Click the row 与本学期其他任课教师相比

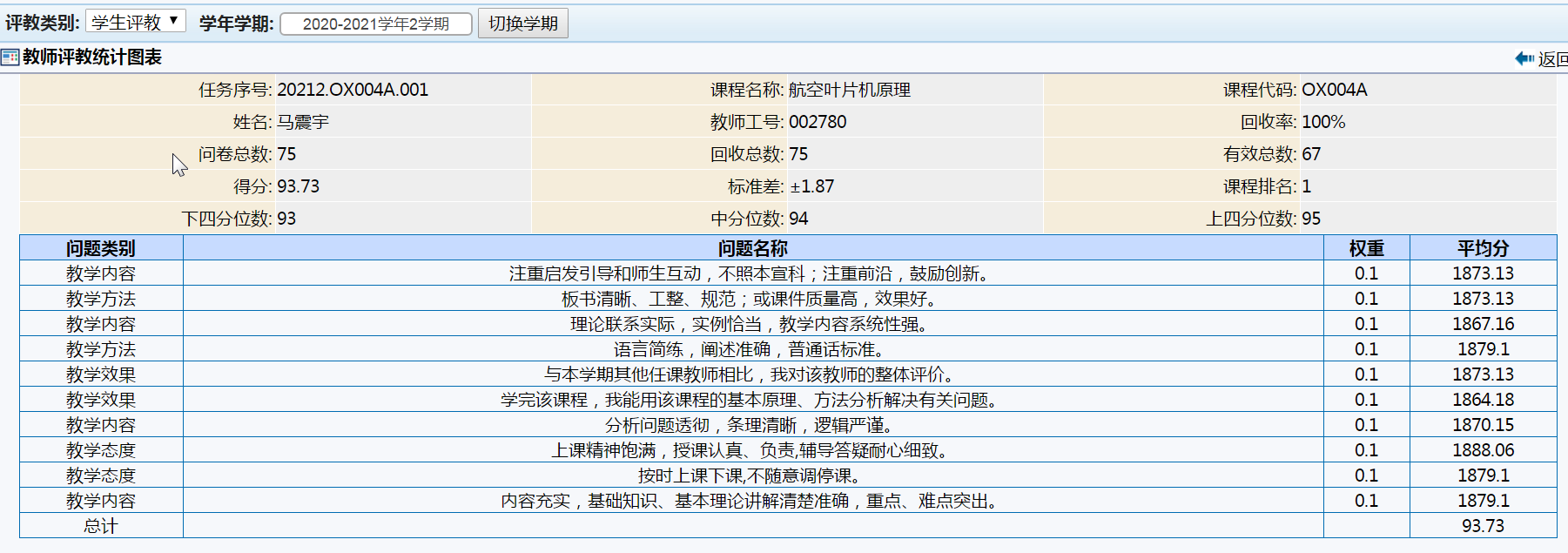[x=788, y=374]
